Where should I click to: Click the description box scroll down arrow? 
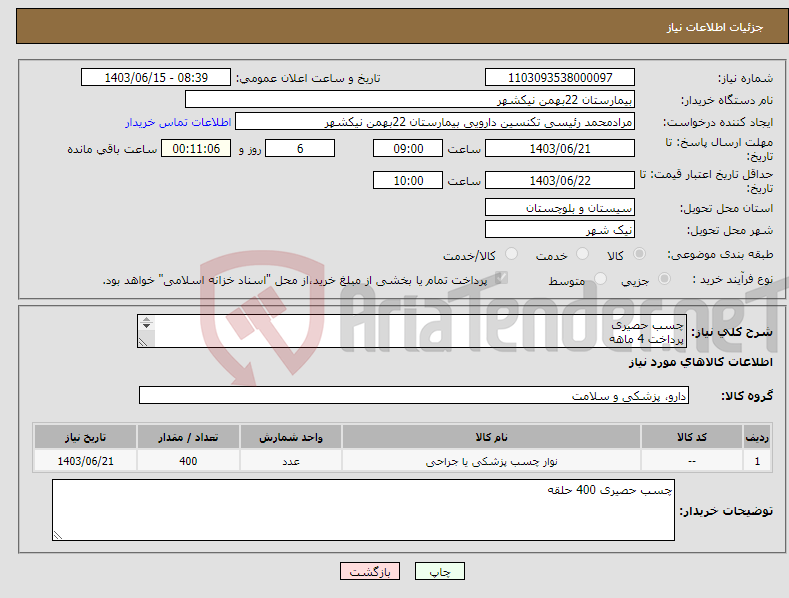point(146,326)
